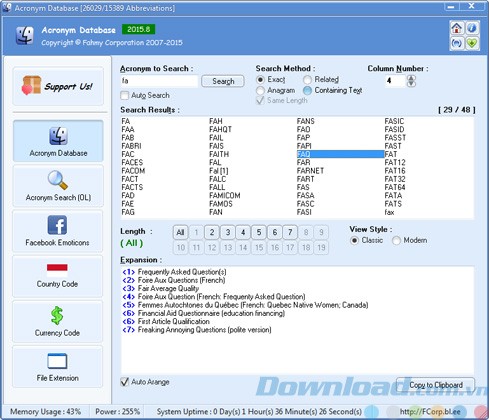Viewport: 489px width, 420px height.
Task: Click expansion Frequently Asked Question(s)
Action: click(182, 272)
